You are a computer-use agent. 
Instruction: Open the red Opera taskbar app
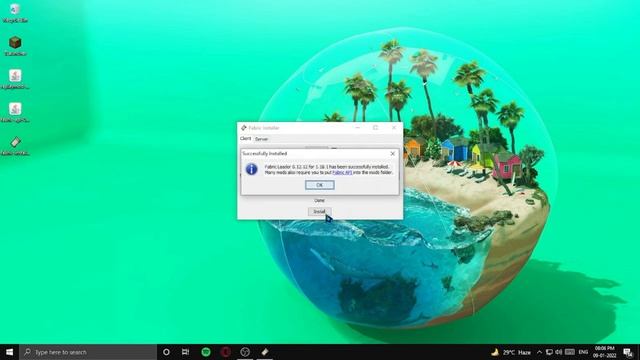[225, 352]
